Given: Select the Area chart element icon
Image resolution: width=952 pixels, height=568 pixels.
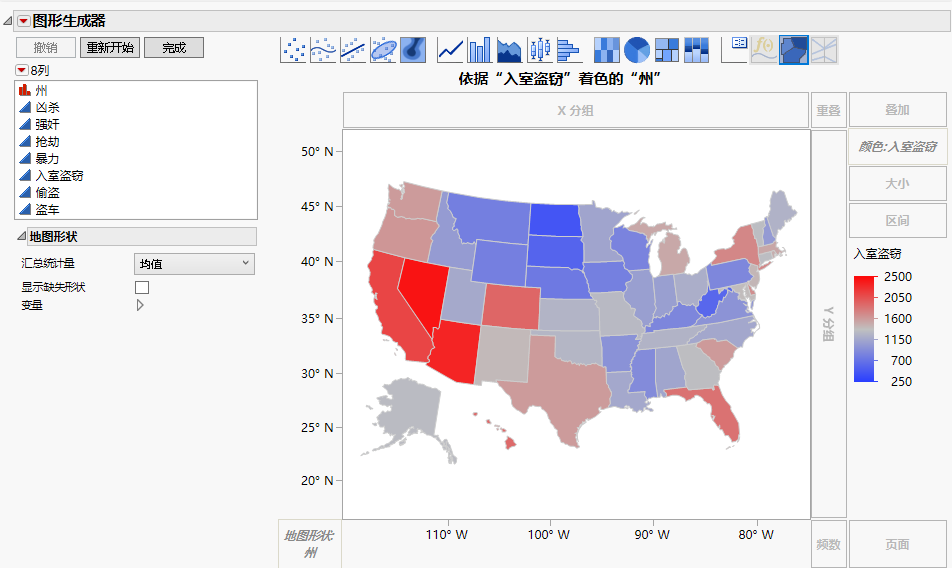Looking at the screenshot, I should click(x=510, y=50).
